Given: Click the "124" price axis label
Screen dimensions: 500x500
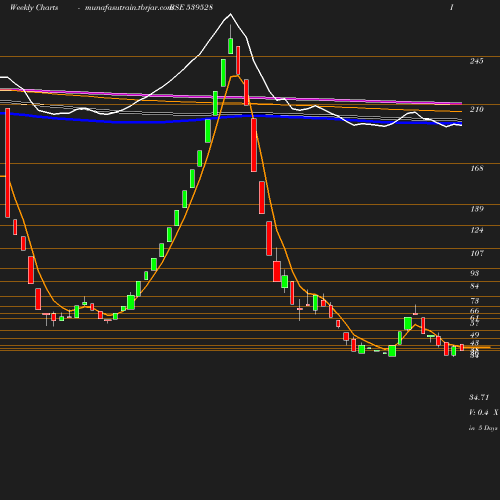Looking at the screenshot, I should pyautogui.click(x=477, y=230).
